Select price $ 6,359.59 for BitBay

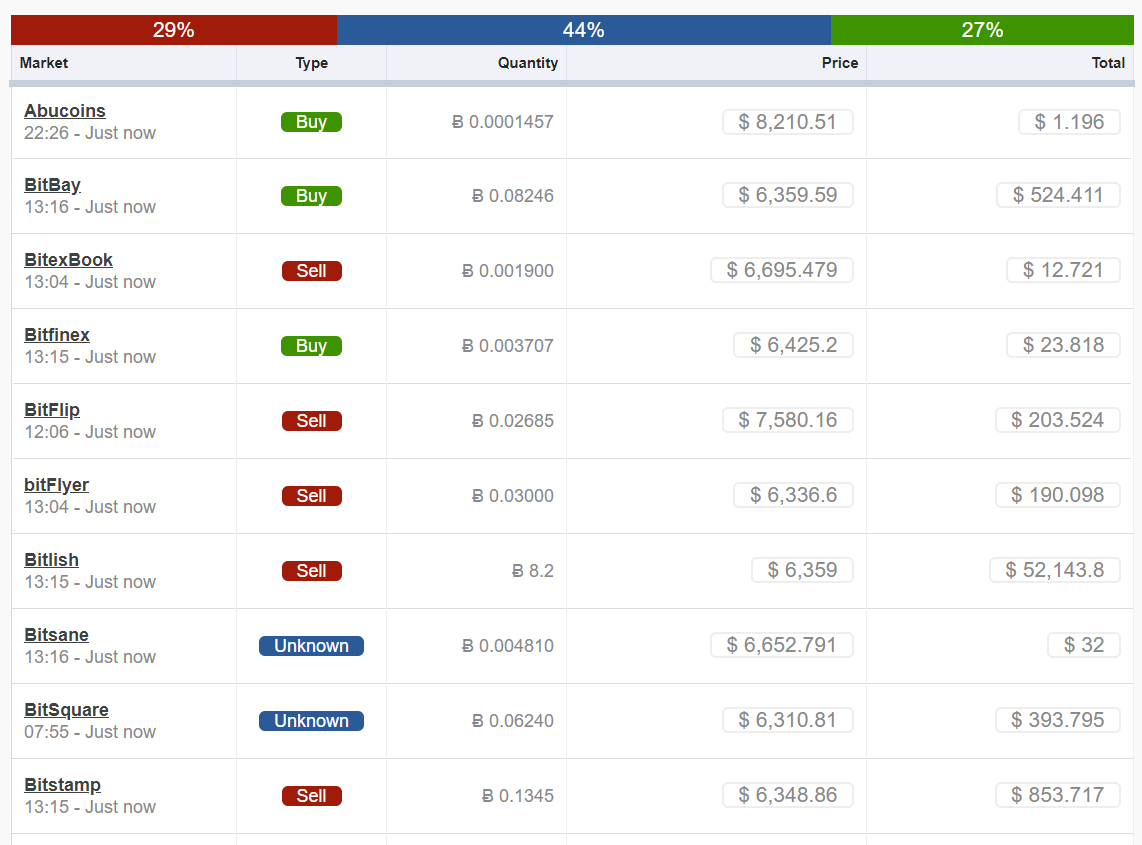[787, 195]
